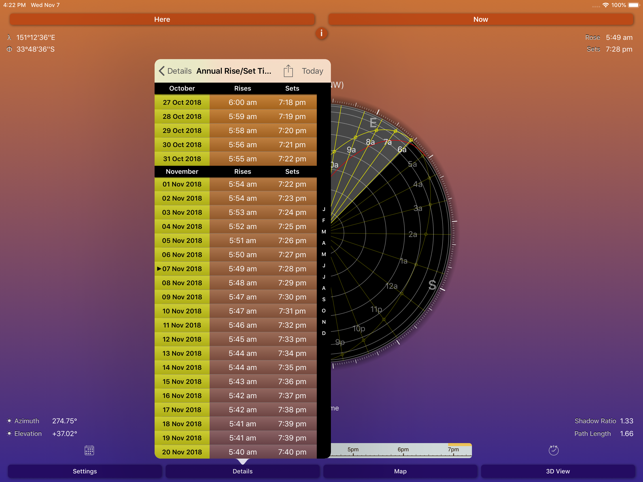The image size is (643, 482).
Task: Open the Settings tab
Action: click(x=85, y=471)
